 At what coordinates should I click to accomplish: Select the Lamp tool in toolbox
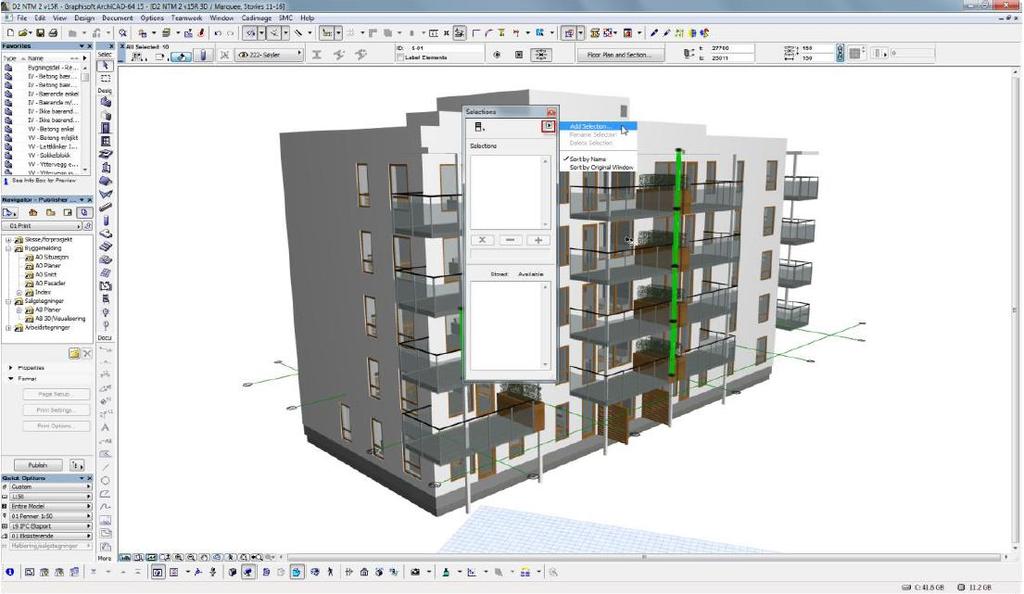tap(106, 312)
